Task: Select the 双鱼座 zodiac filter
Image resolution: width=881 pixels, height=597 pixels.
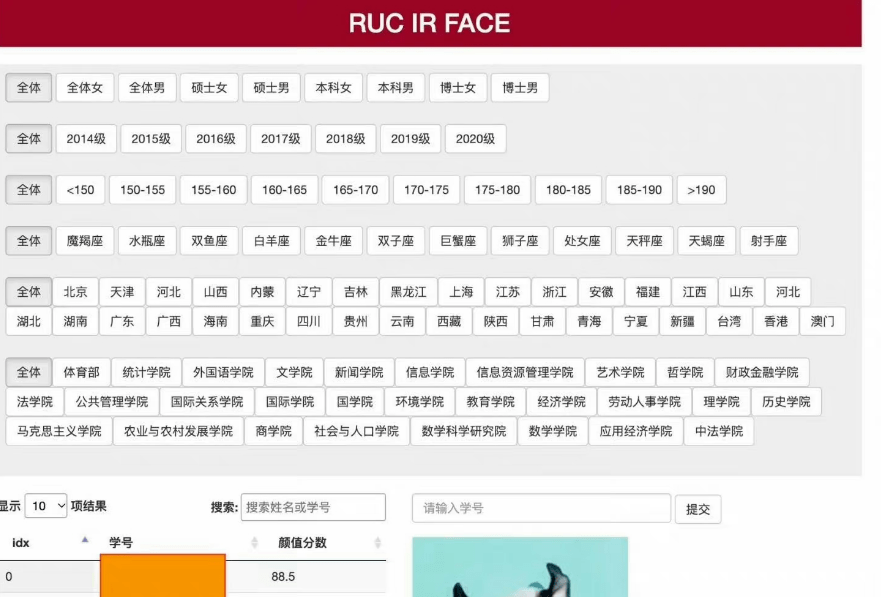Action: [x=209, y=241]
